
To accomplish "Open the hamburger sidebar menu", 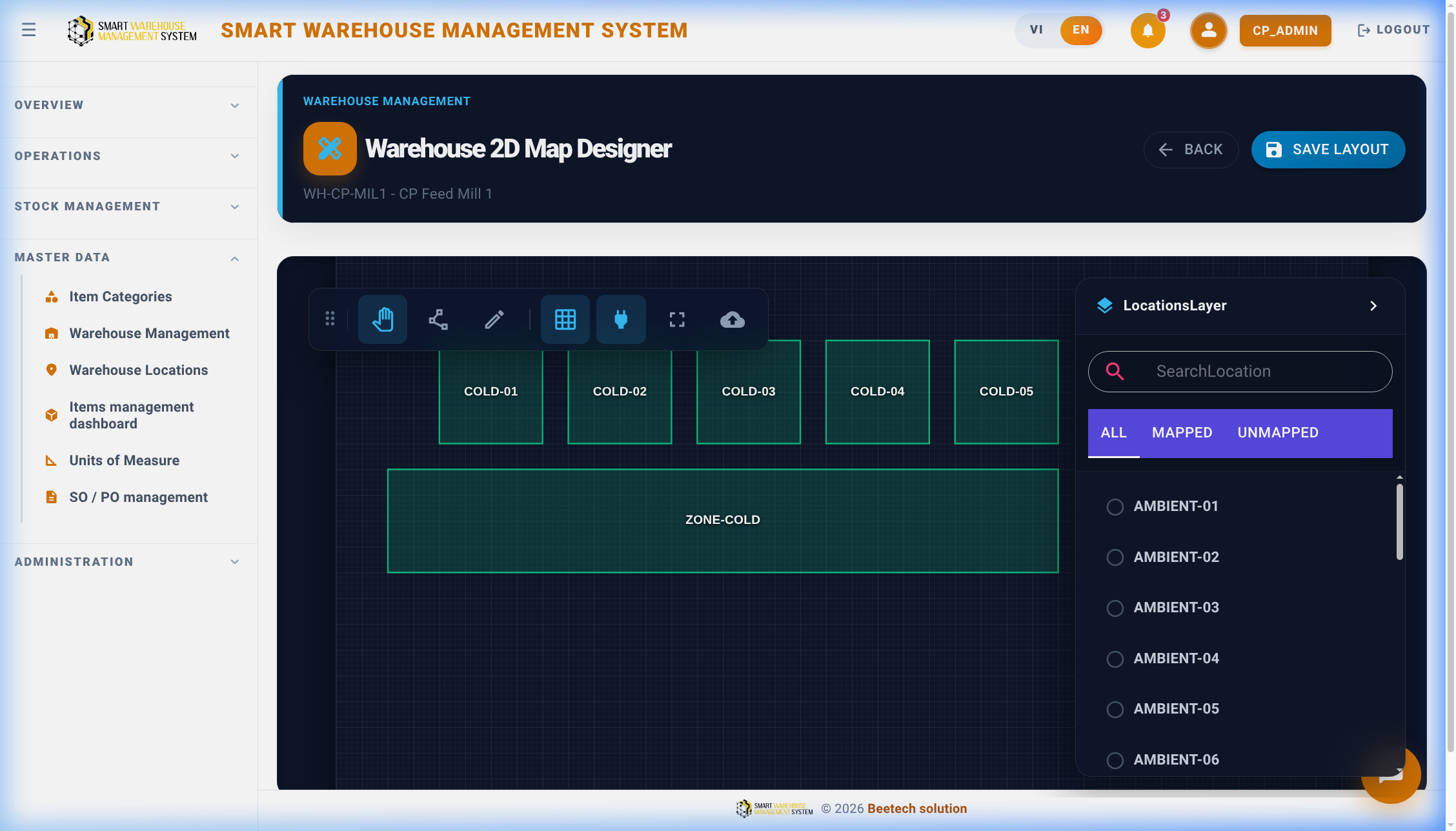I will tap(28, 30).
